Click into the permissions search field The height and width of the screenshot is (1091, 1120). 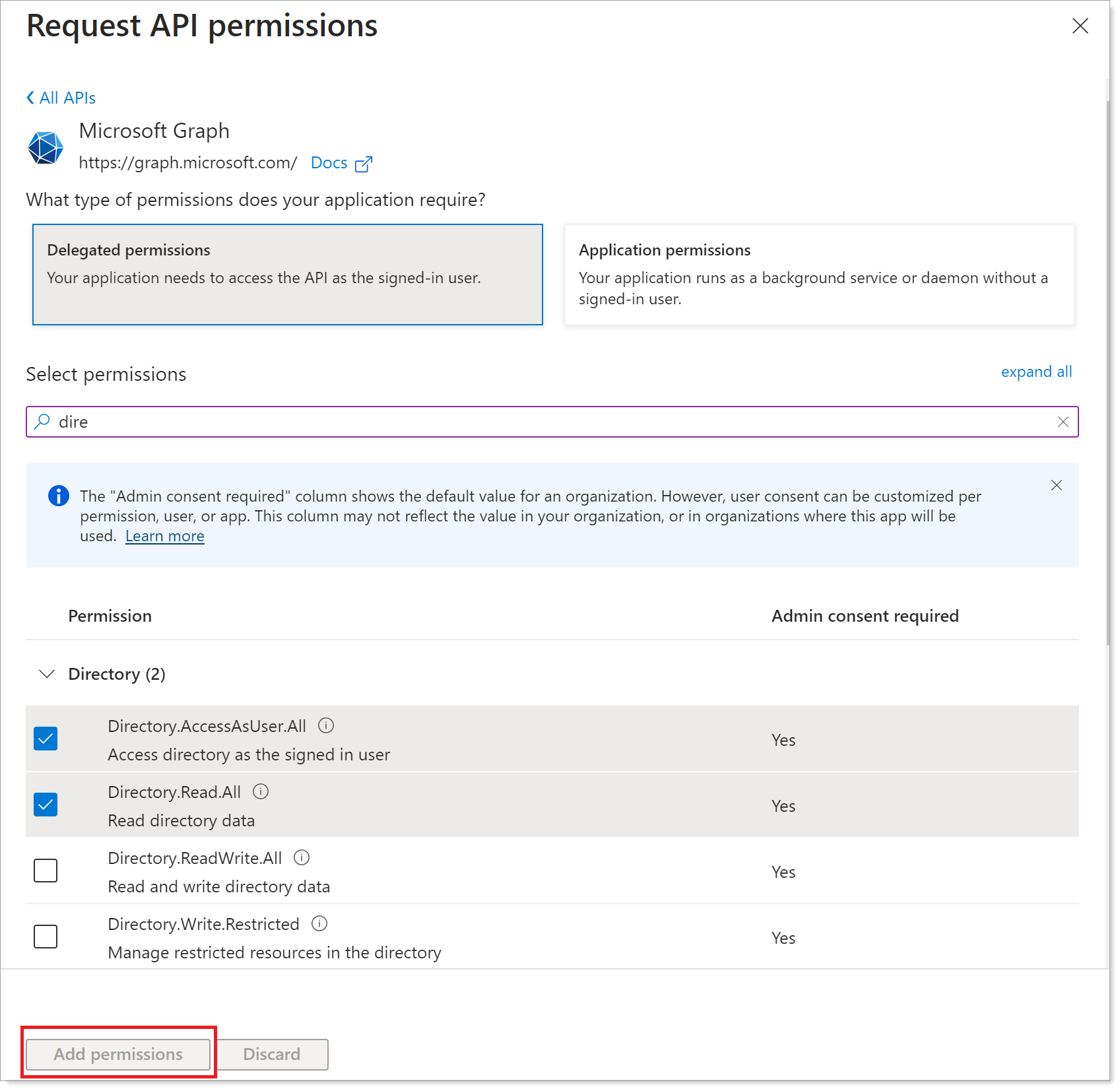(x=552, y=422)
